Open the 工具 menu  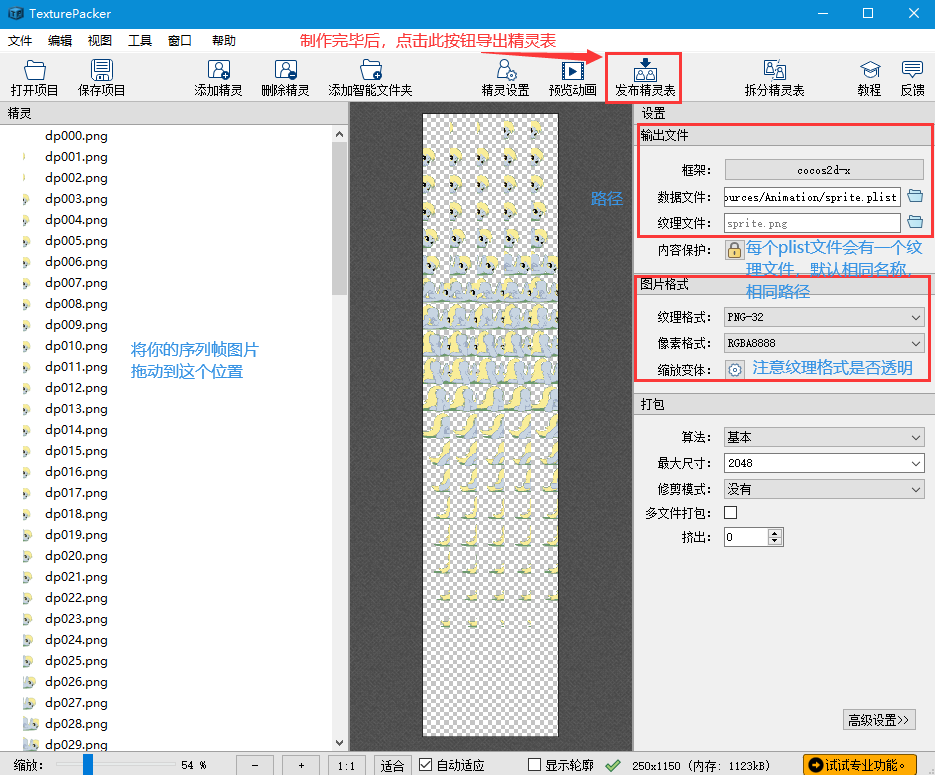(140, 41)
